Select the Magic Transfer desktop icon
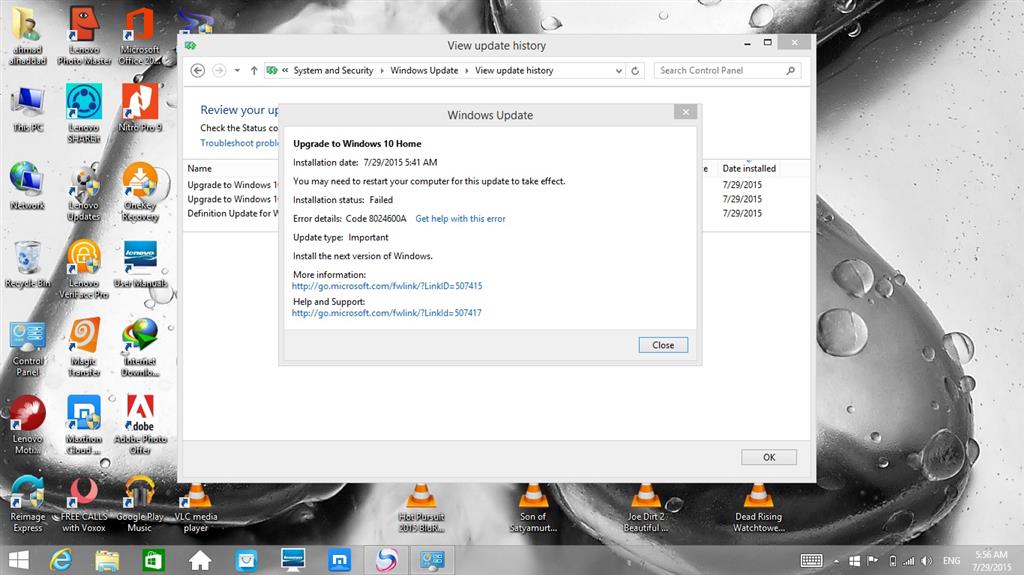Screen dimensions: 1024x575 click(x=84, y=347)
